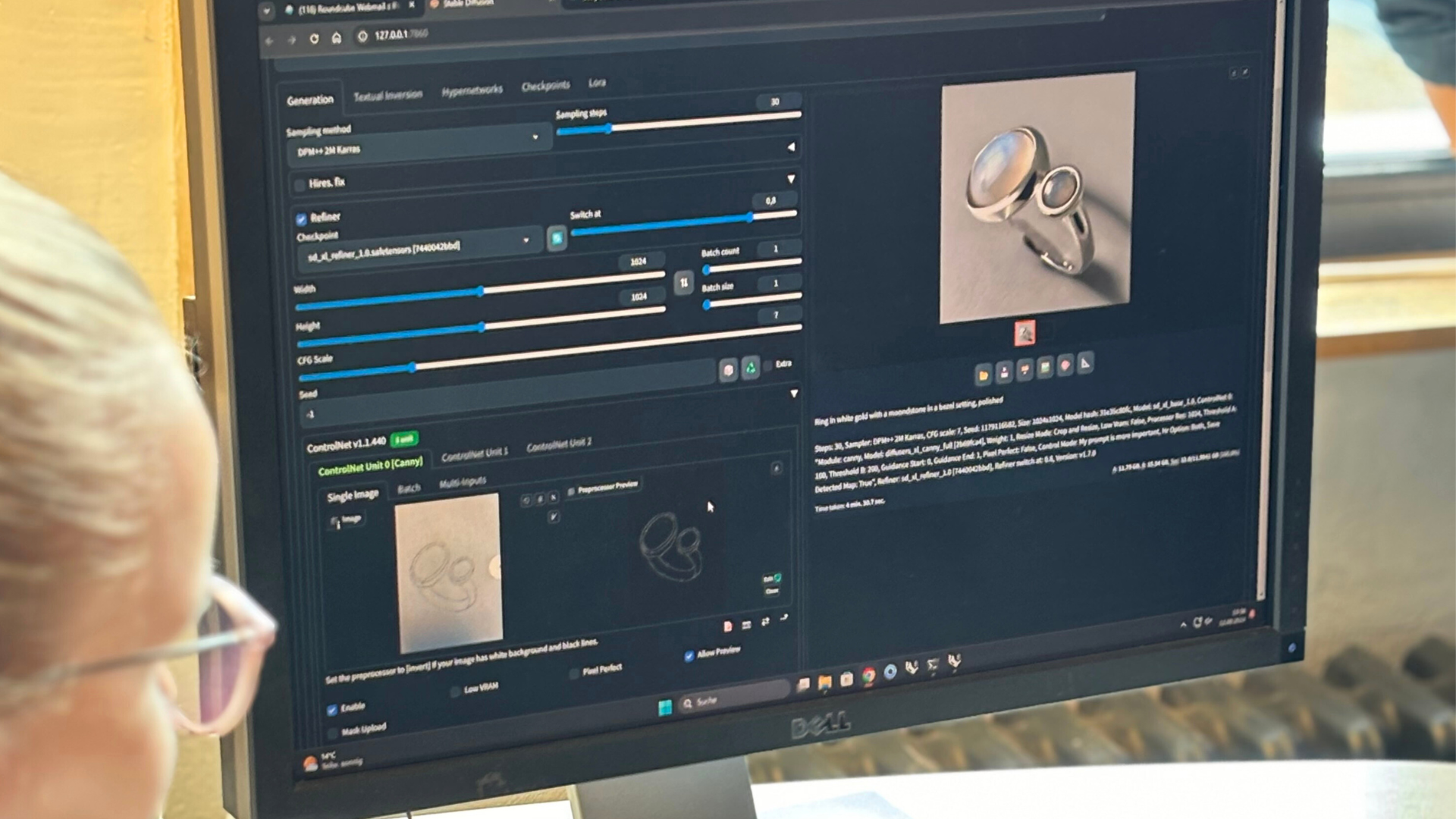Viewport: 1456px width, 819px height.
Task: Open the browser tab list dropdown
Action: pyautogui.click(x=266, y=11)
